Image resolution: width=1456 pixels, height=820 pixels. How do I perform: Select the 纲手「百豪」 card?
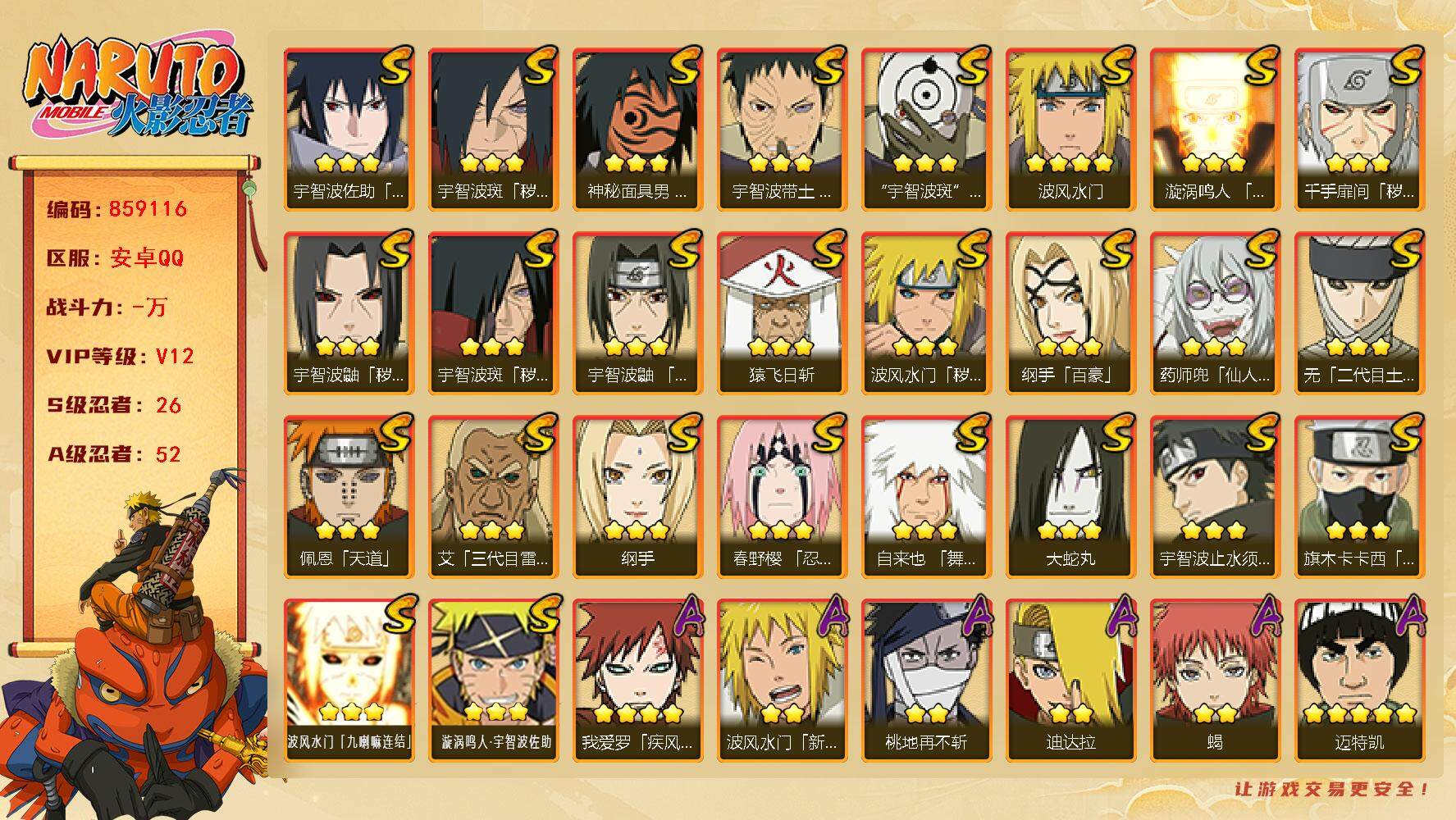[1070, 312]
